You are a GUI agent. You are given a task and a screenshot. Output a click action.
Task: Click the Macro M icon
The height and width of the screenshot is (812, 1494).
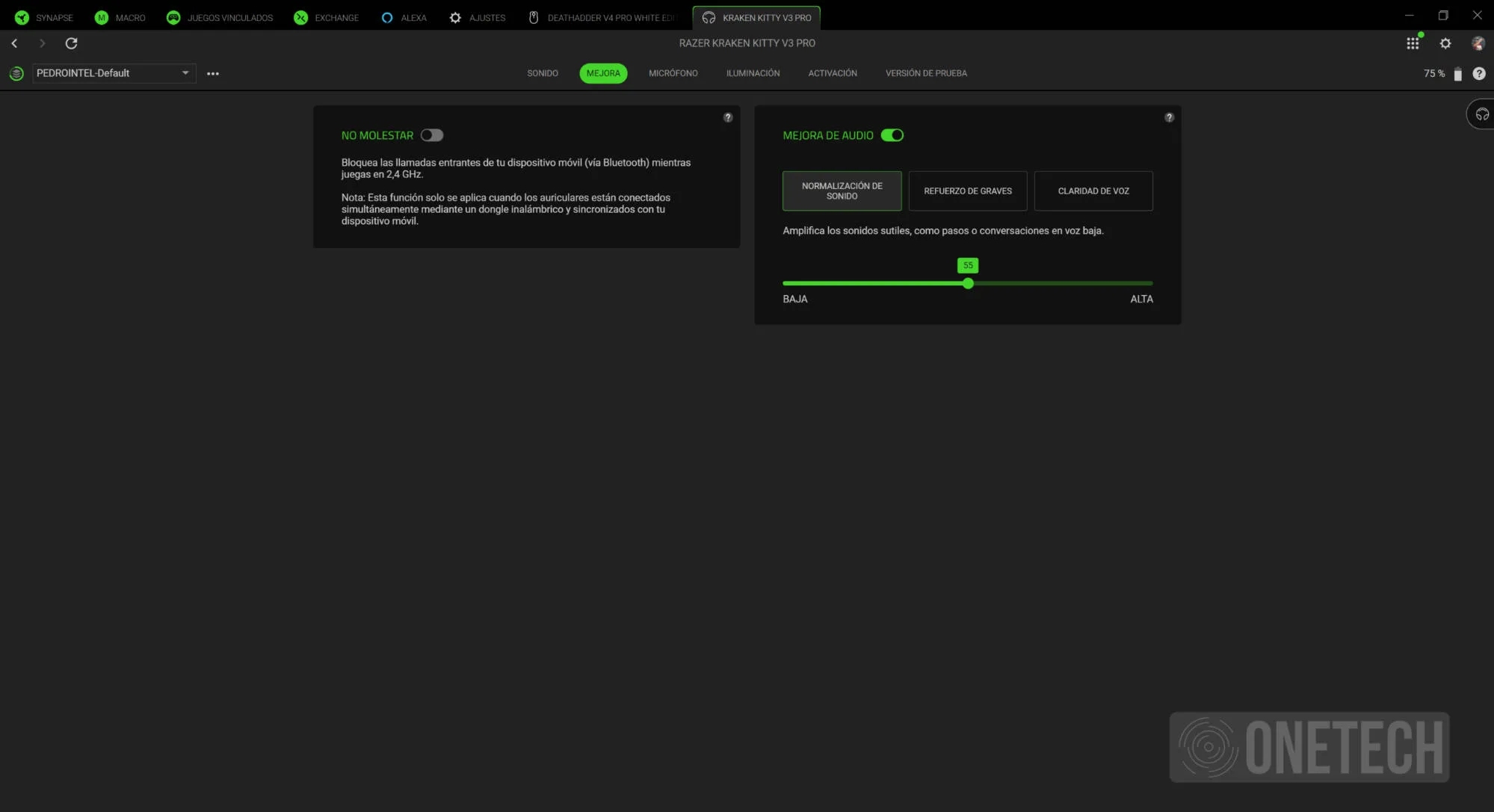pyautogui.click(x=101, y=17)
